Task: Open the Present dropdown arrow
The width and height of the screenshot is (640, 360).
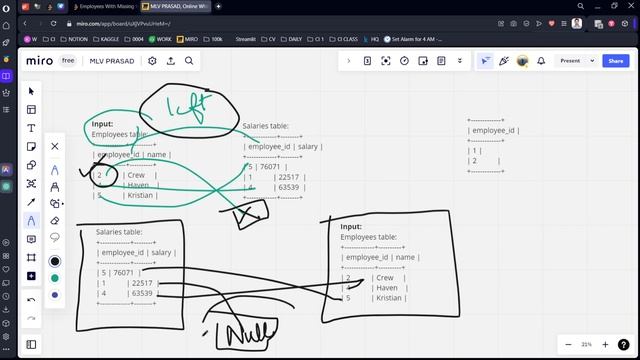Action: (x=592, y=61)
